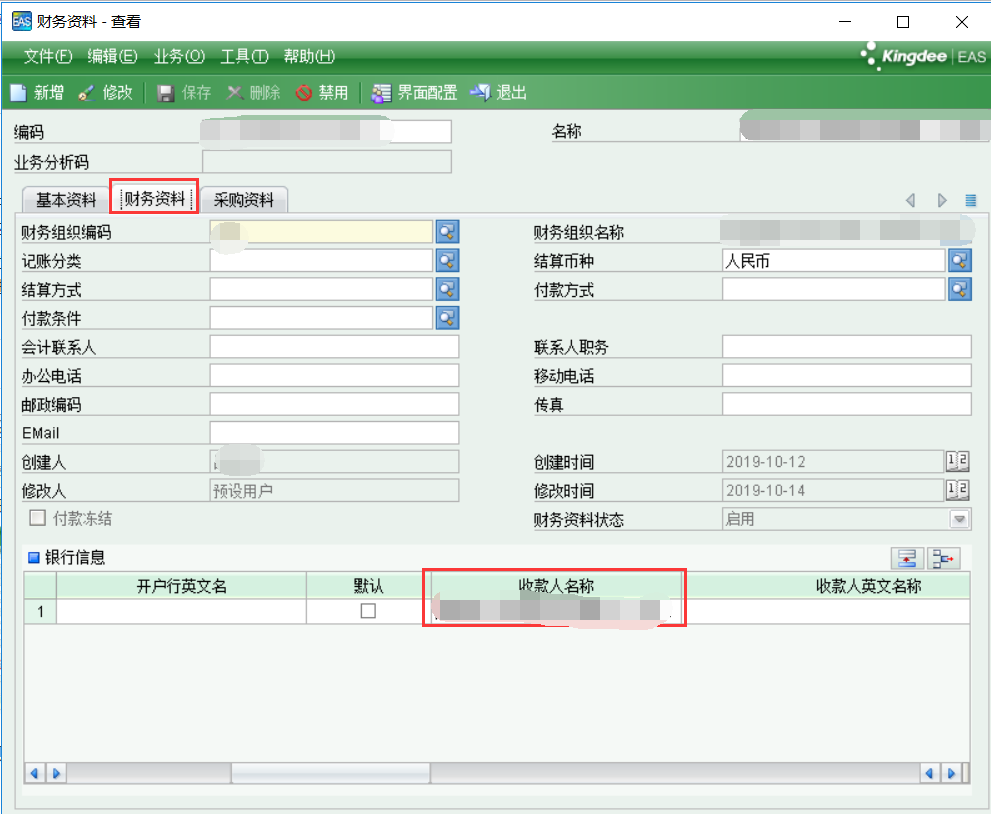Click rightmost scroll arrow of bank table
Image resolution: width=991 pixels, height=814 pixels.
pyautogui.click(x=952, y=773)
